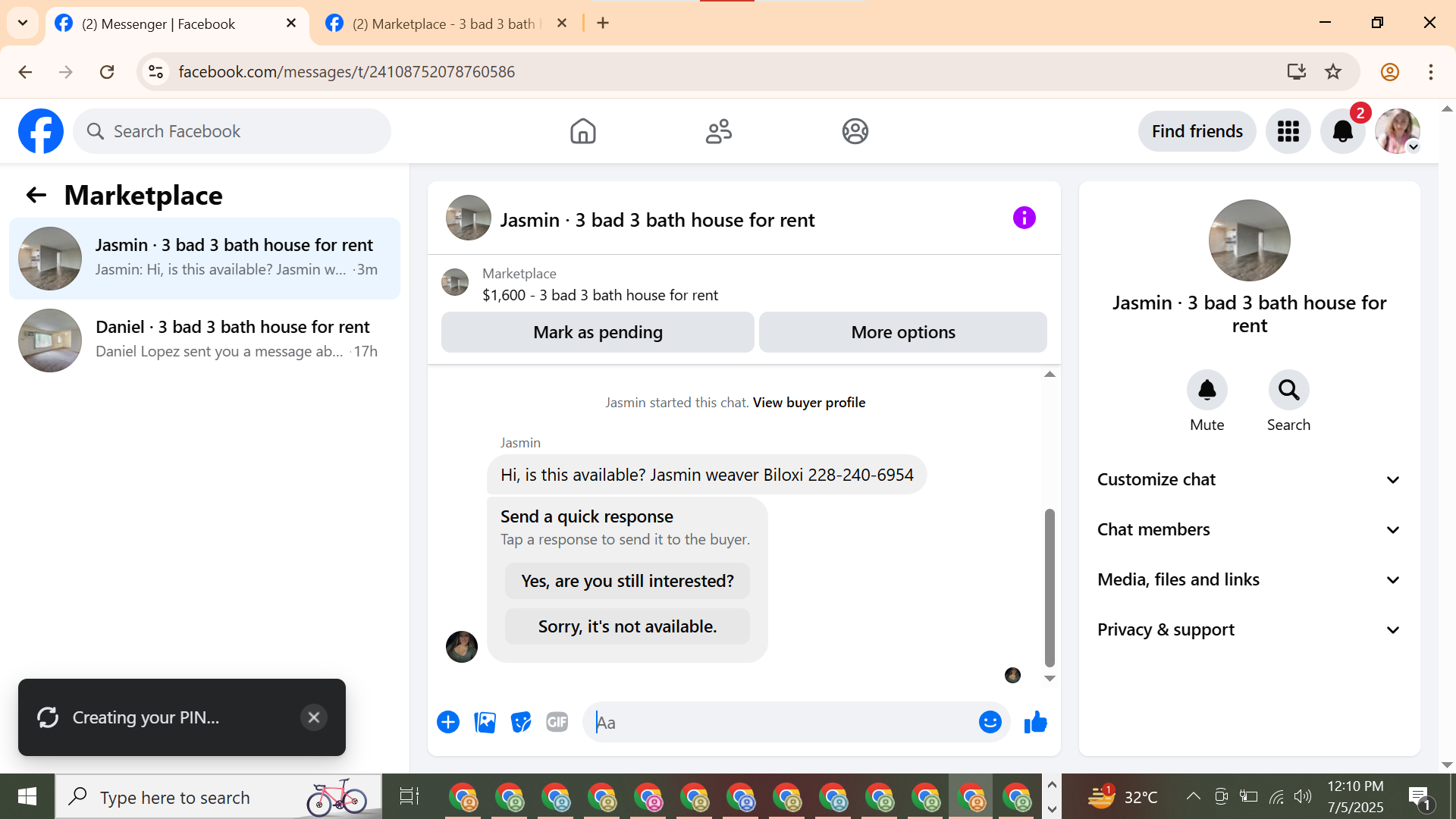Attach a photo using image icon

point(485,723)
